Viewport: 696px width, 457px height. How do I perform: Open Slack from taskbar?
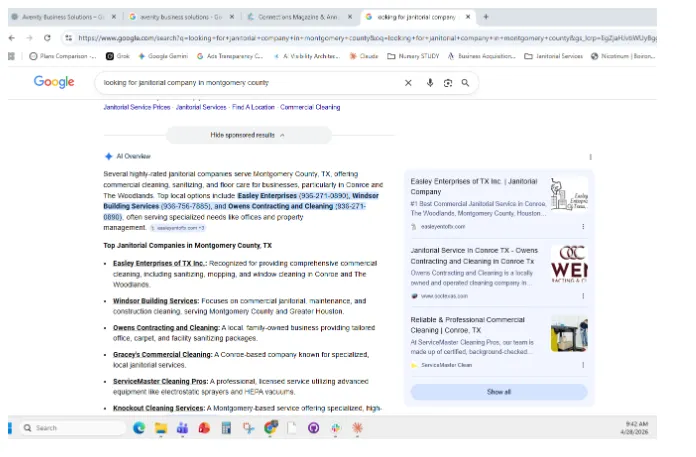click(x=336, y=428)
